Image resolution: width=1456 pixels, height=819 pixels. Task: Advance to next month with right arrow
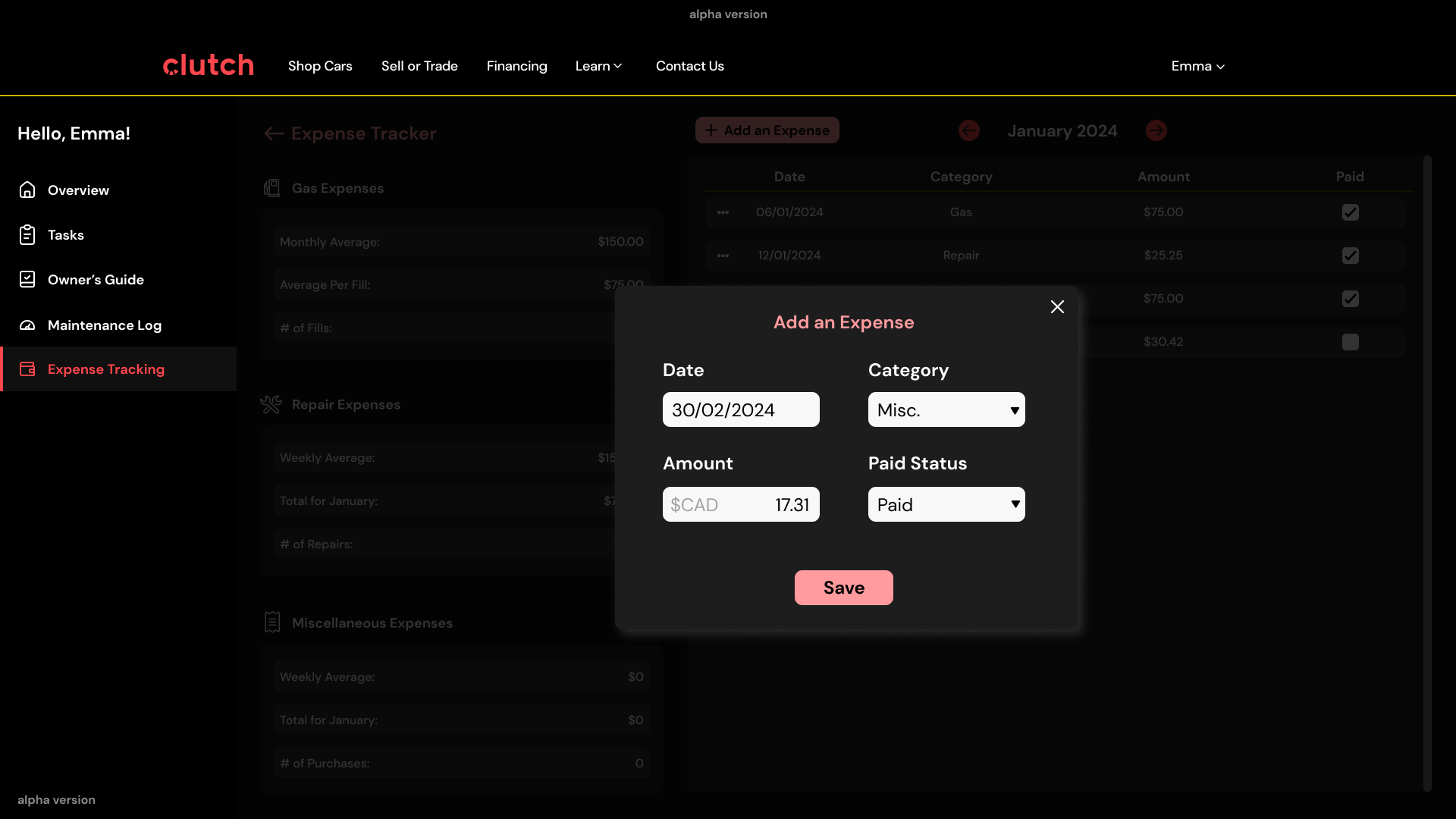(x=1156, y=130)
